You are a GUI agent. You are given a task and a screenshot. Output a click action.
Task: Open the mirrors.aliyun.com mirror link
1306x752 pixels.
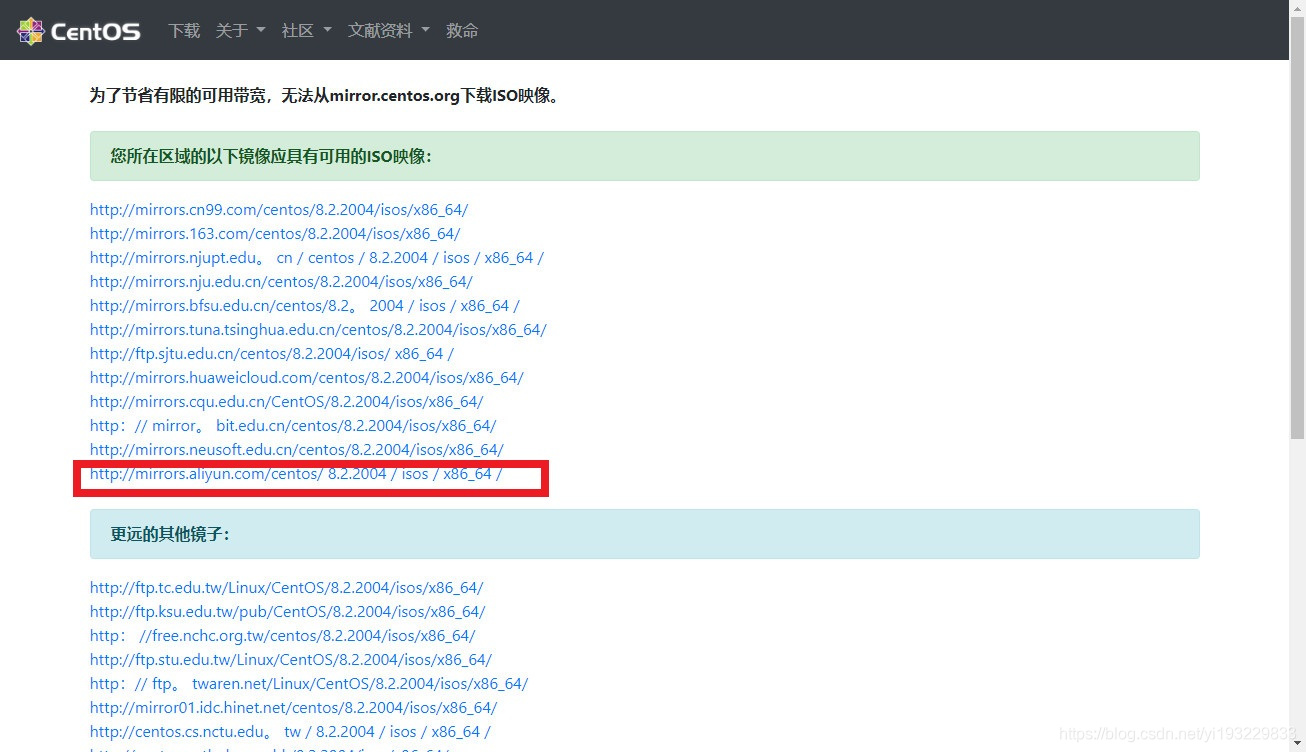[x=296, y=474]
